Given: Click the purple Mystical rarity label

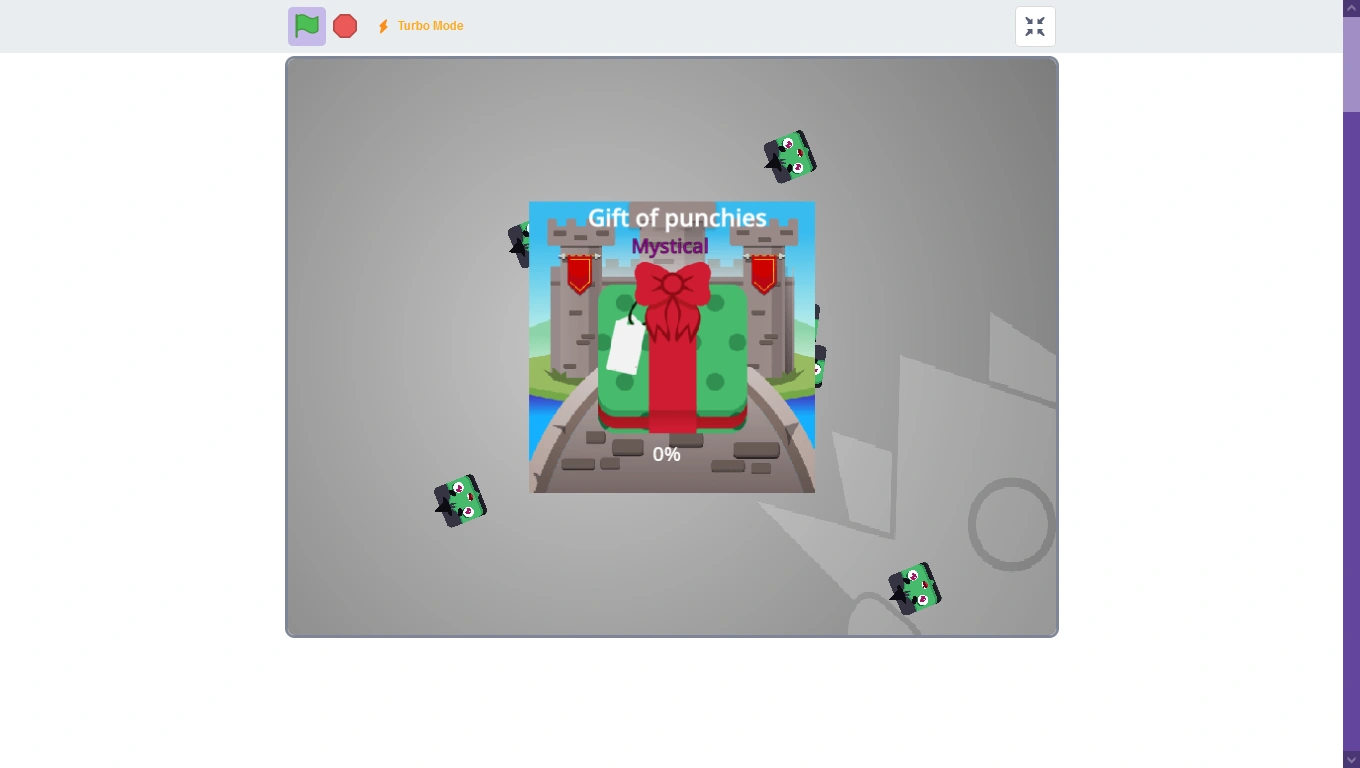Looking at the screenshot, I should (670, 246).
